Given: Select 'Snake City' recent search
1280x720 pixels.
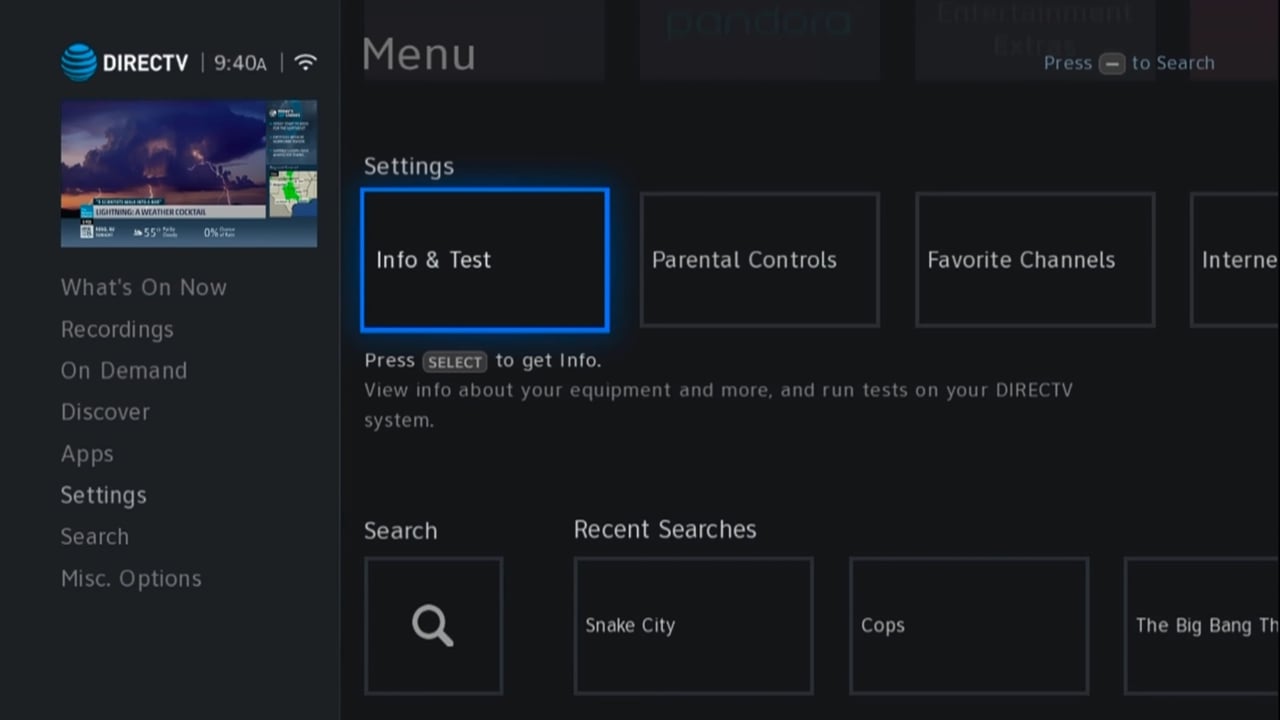Looking at the screenshot, I should (x=693, y=625).
